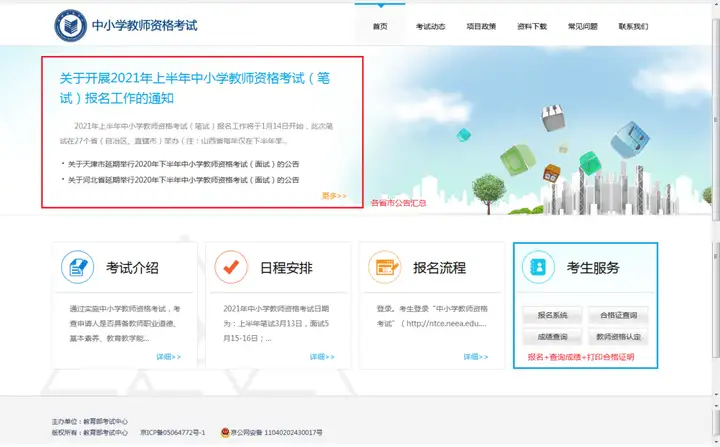
Task: Click 京公网安备 11040202430017号 text
Action: (276, 433)
